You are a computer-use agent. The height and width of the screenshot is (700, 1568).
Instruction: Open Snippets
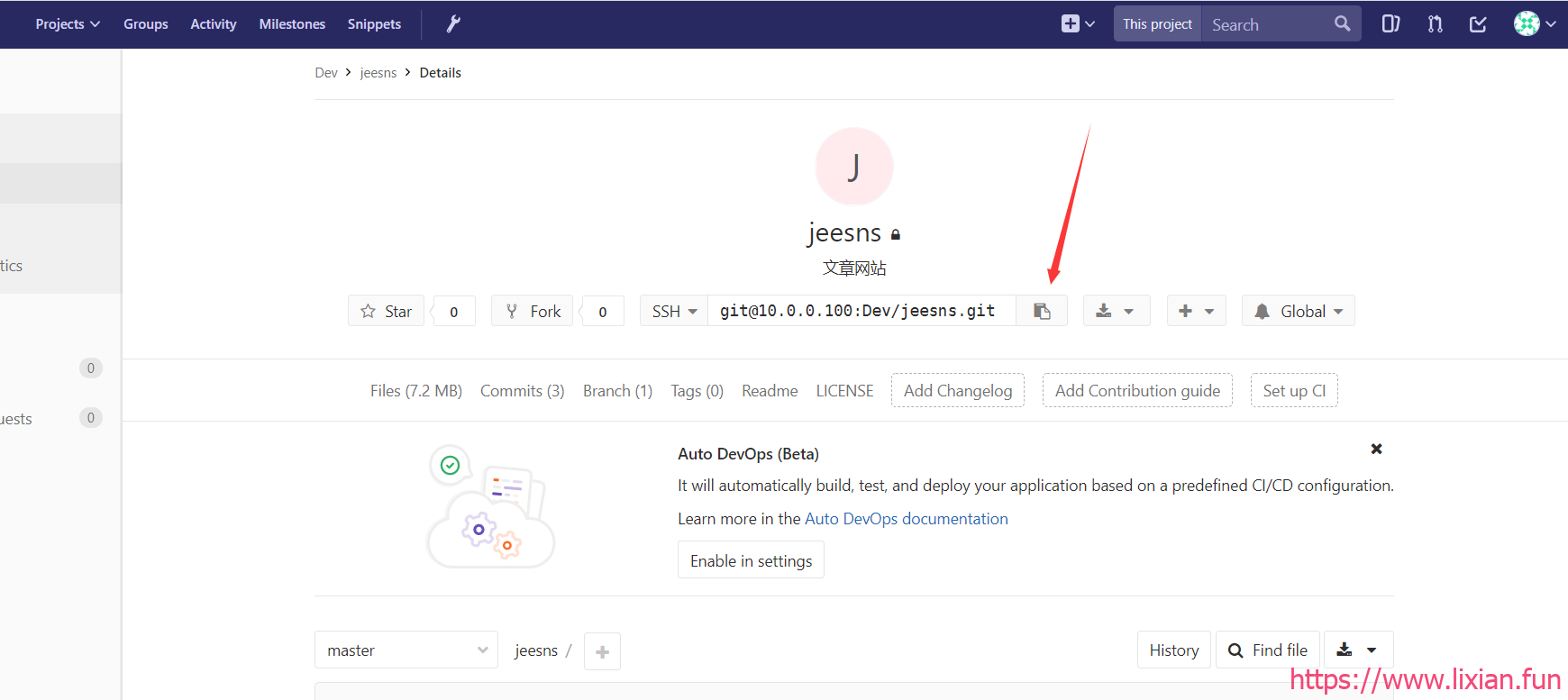click(374, 24)
